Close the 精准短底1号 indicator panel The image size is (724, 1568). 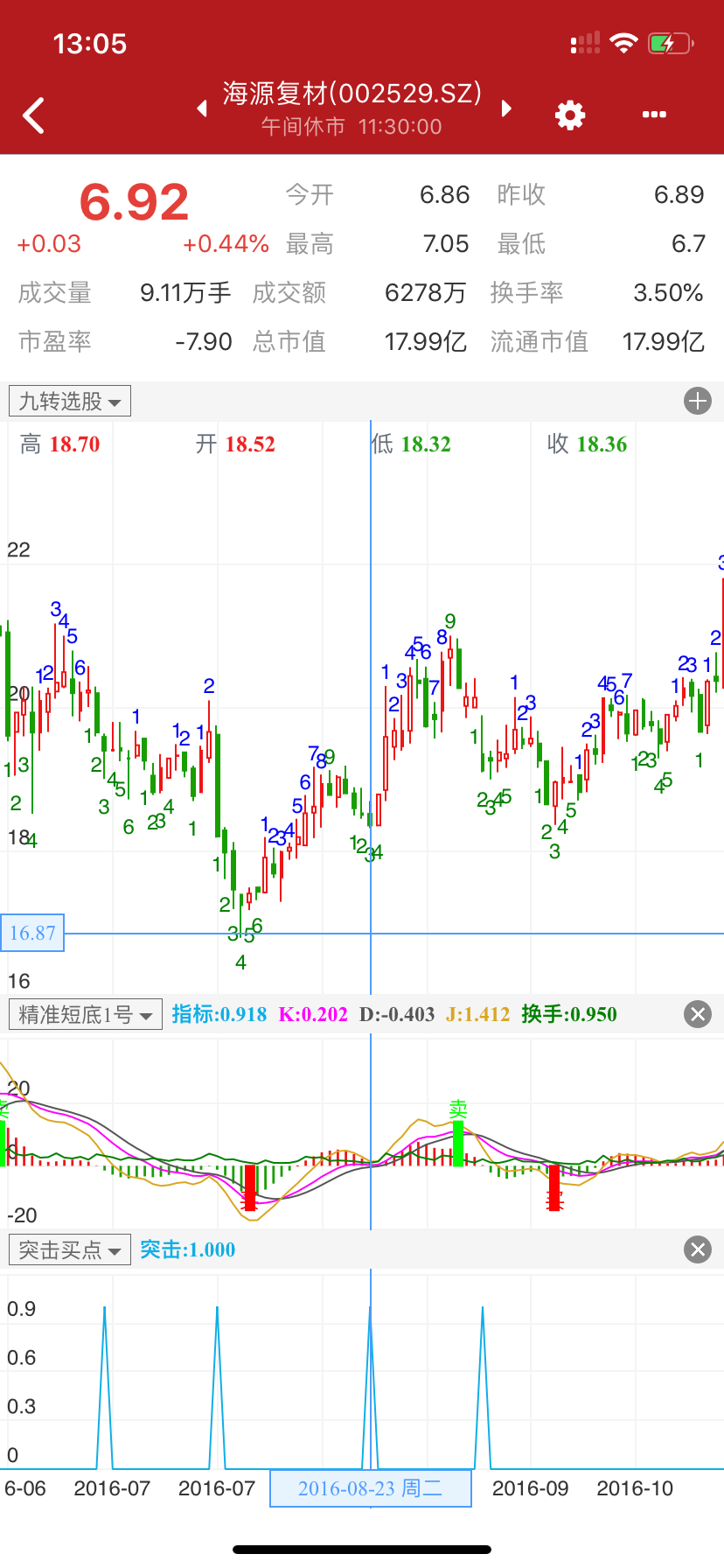click(697, 1014)
